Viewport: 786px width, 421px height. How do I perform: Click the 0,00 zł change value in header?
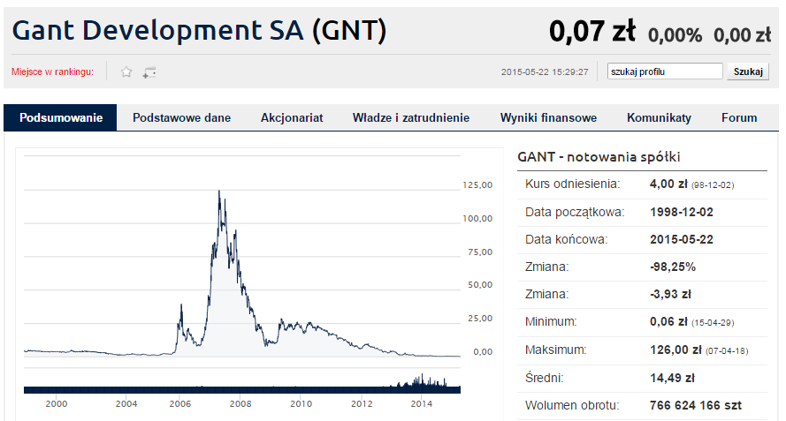(x=742, y=35)
